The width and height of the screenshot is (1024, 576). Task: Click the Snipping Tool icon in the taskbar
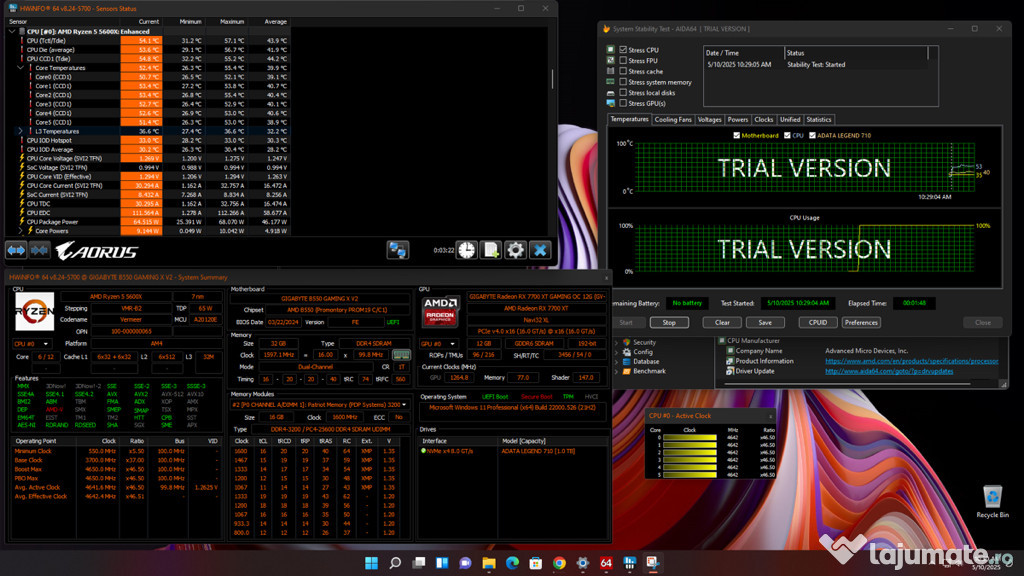point(652,563)
